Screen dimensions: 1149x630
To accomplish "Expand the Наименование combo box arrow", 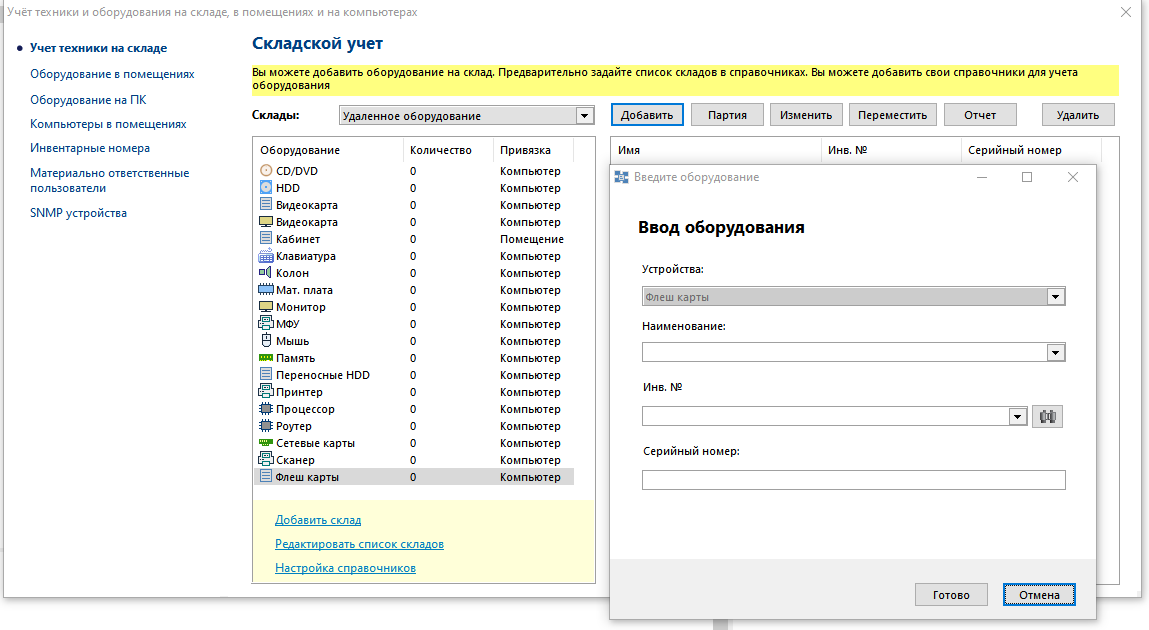I will 1055,352.
